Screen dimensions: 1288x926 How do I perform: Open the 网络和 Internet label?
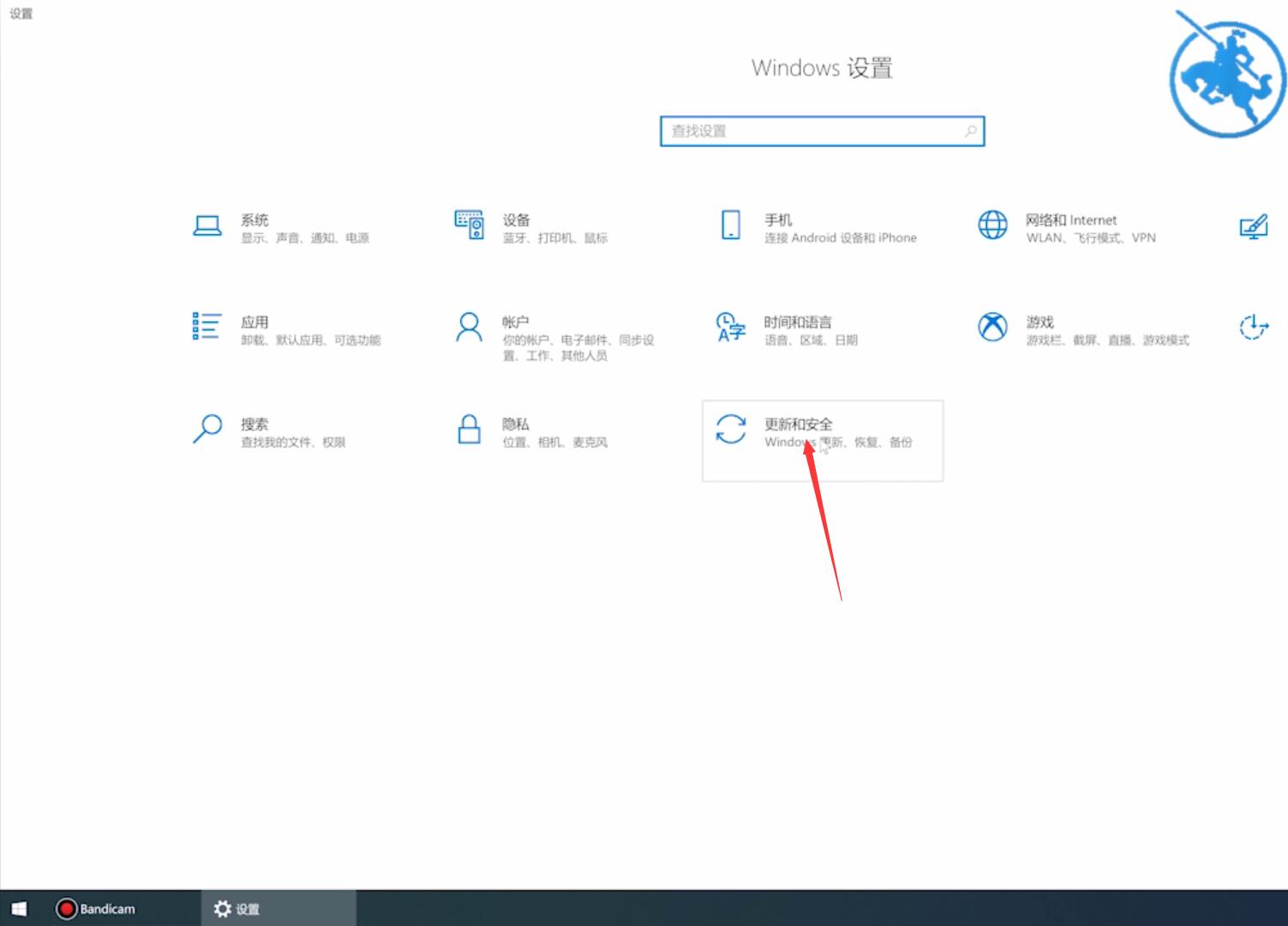(1071, 219)
